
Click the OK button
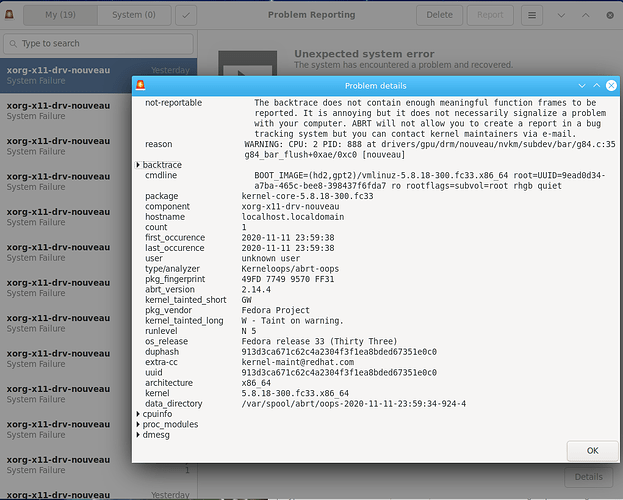coord(592,451)
